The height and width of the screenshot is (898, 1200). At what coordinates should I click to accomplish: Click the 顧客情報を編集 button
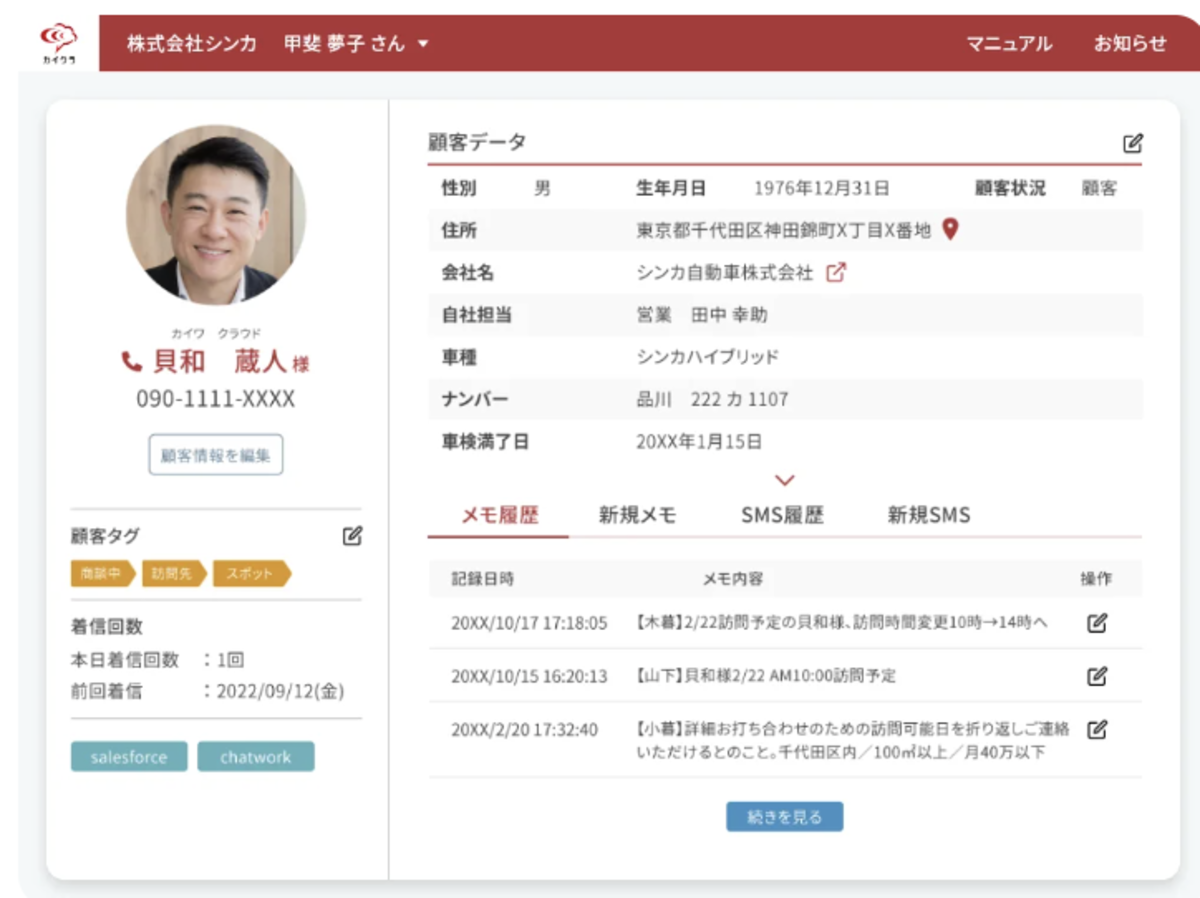point(216,455)
